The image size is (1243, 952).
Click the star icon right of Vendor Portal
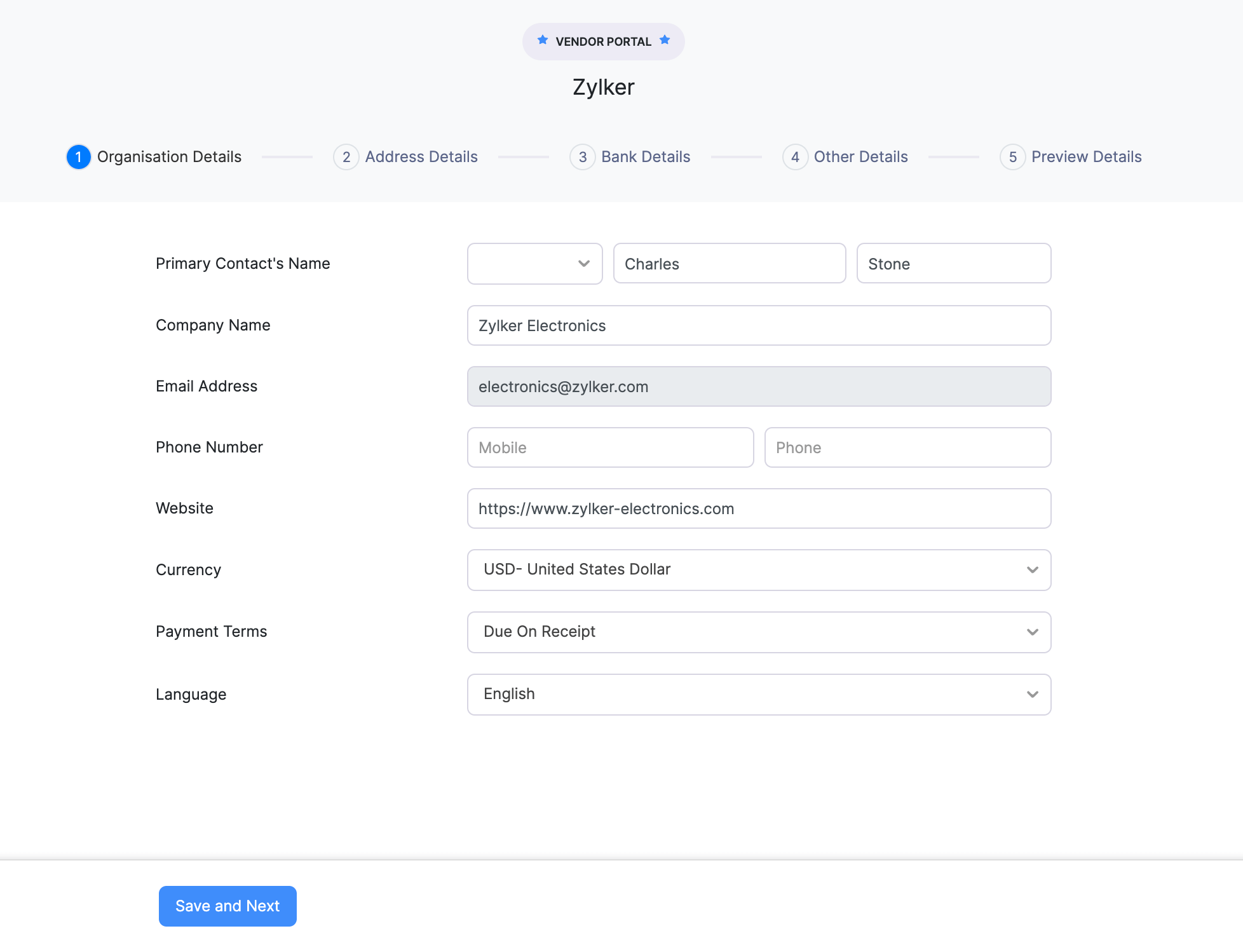click(x=665, y=40)
